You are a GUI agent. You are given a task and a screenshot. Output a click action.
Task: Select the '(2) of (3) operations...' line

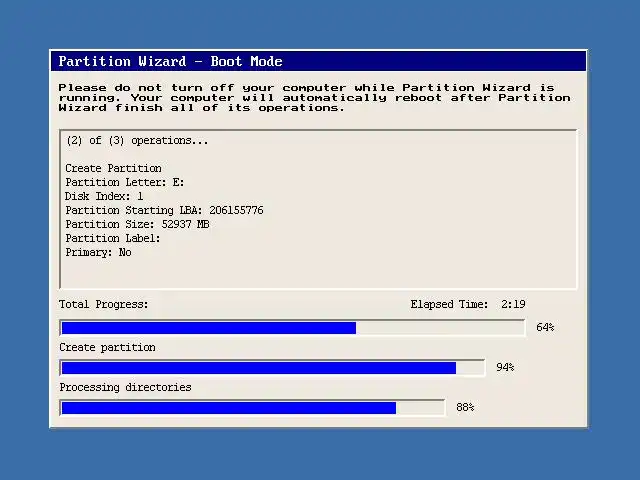[x=137, y=141]
